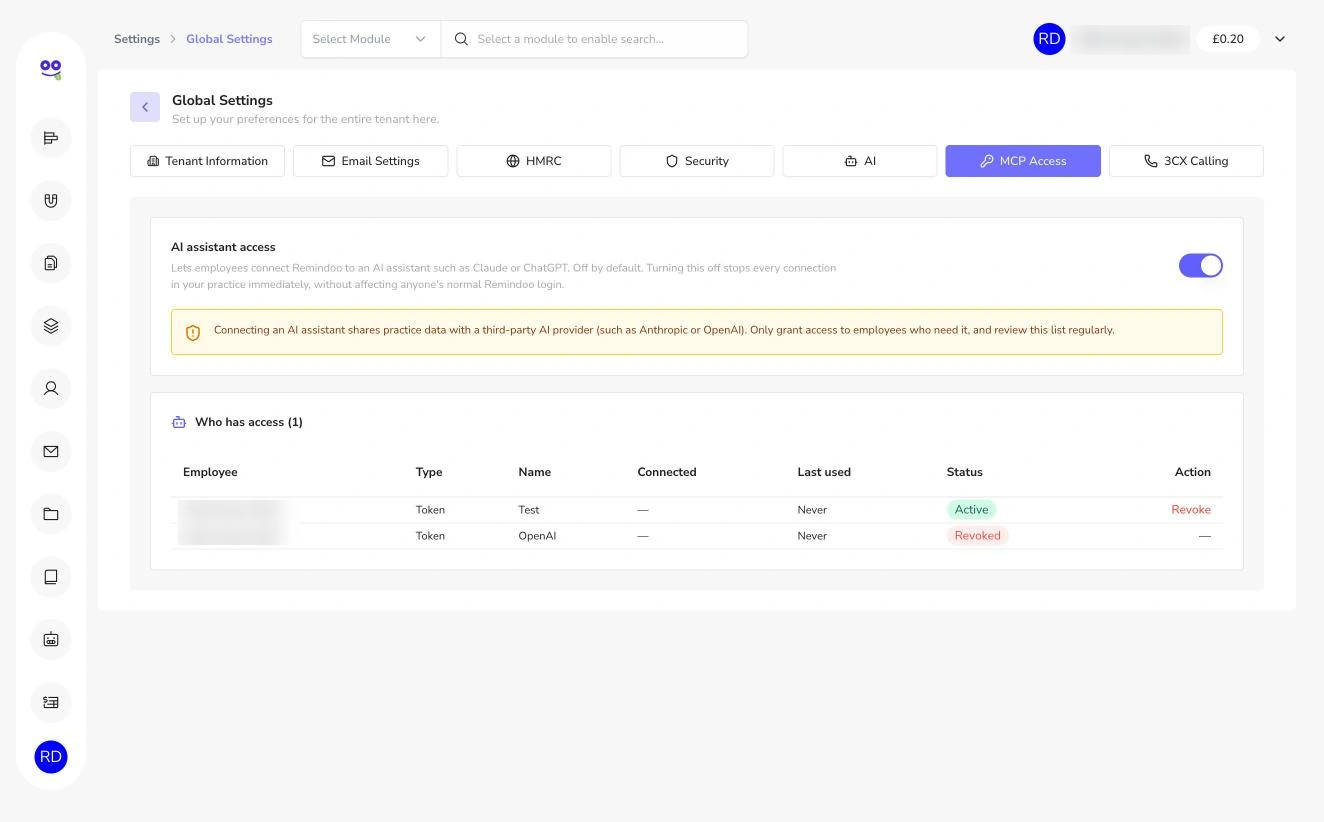The image size is (1324, 822).
Task: Open the magnet icon in the sidebar
Action: (x=51, y=200)
